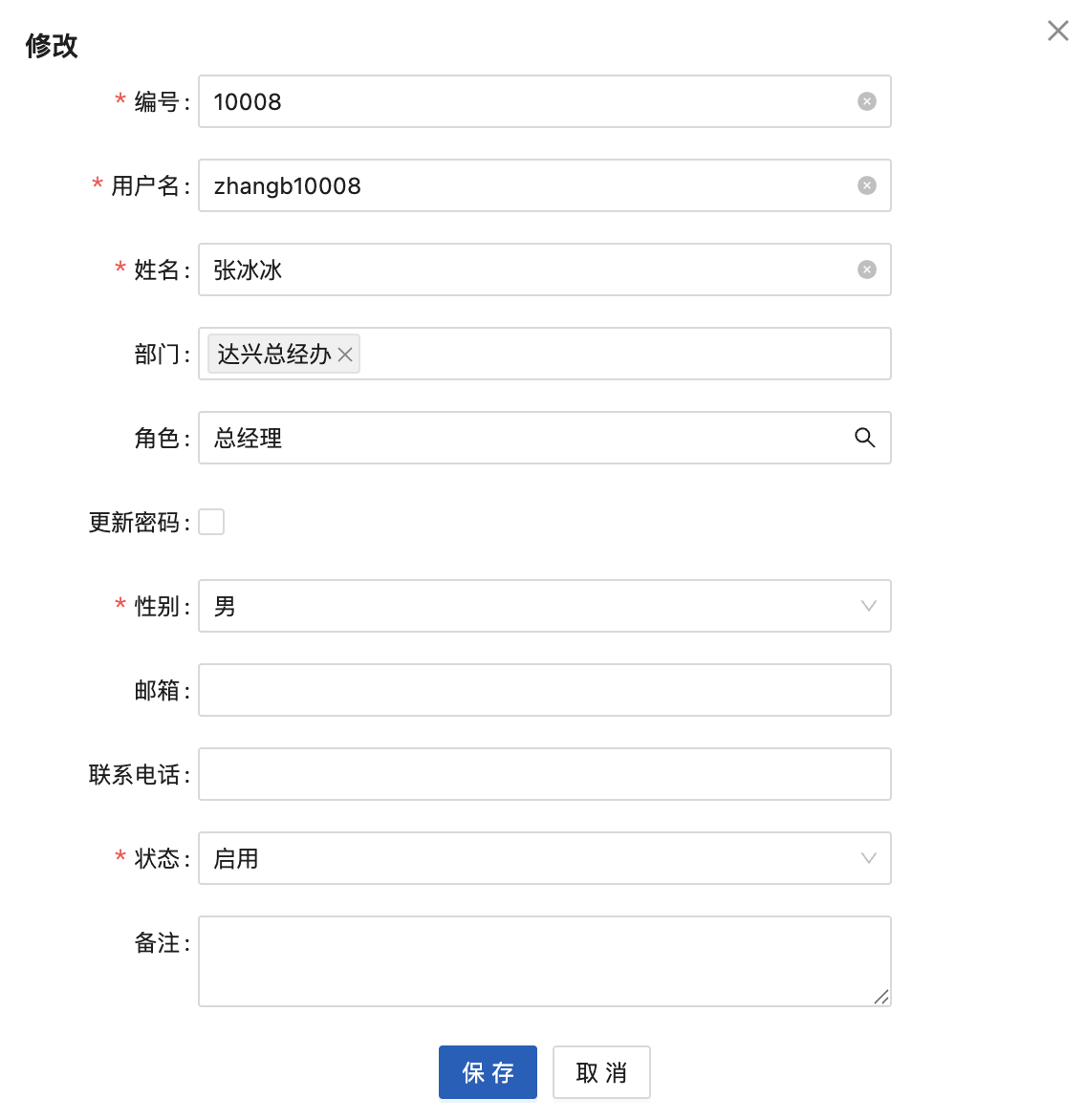The image size is (1086, 1120).
Task: Click the 姓名 field containing 张冰冰
Action: (516, 269)
